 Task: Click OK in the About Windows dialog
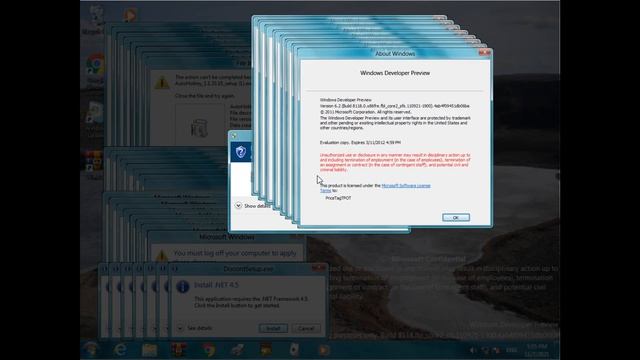[x=456, y=218]
